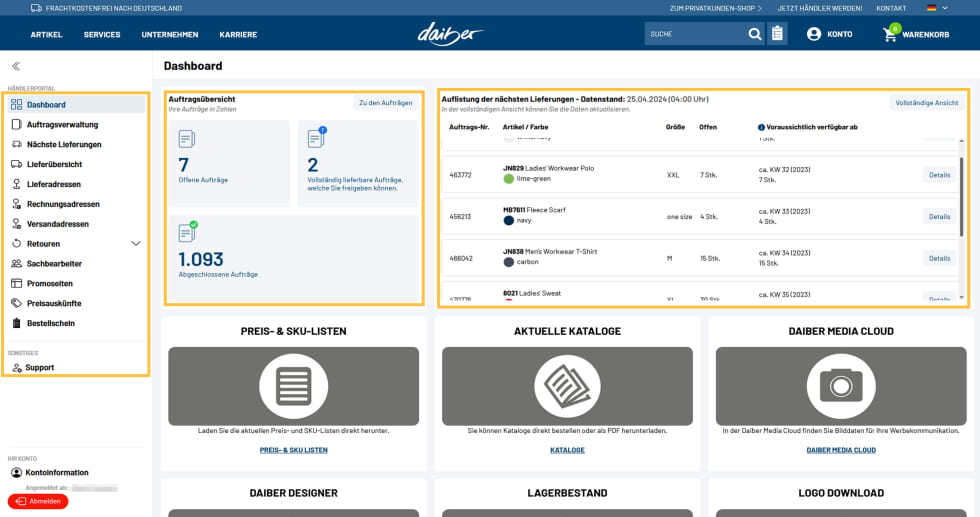Click ZUM PRIVATKUNDEN-SHOP link
The height and width of the screenshot is (517, 980).
(716, 8)
